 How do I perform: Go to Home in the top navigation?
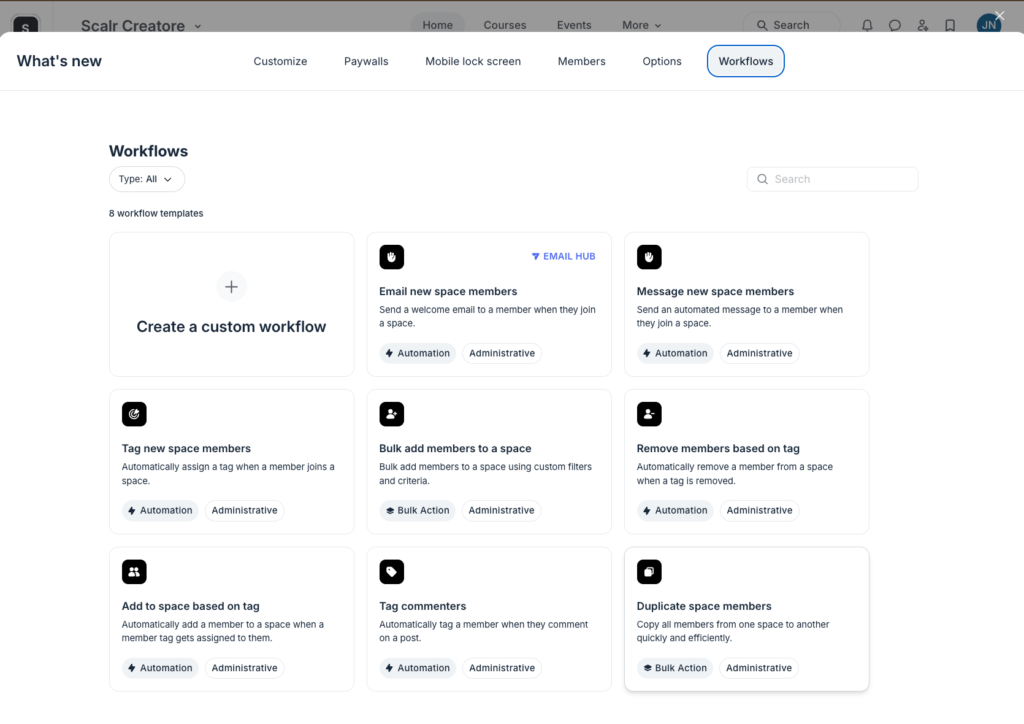click(x=437, y=25)
